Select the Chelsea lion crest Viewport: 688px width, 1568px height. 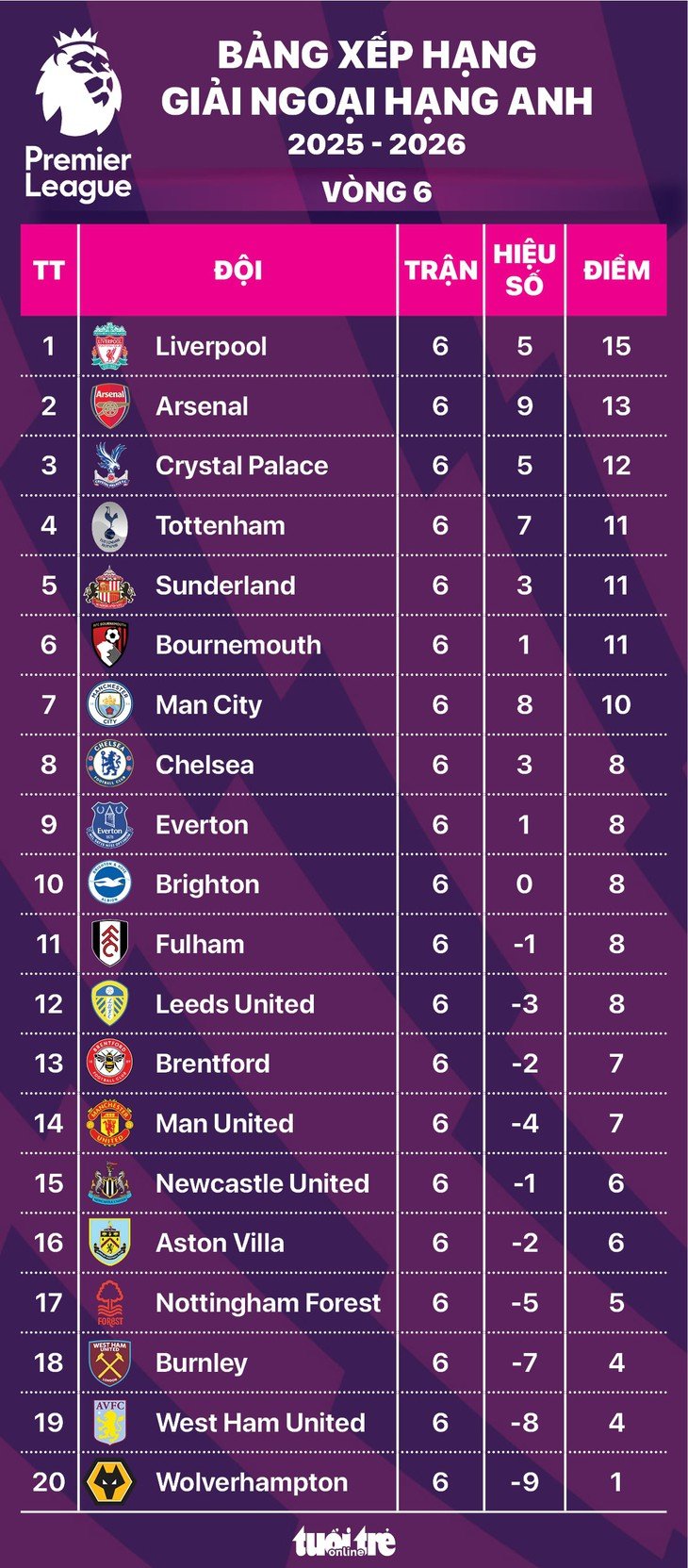[109, 764]
